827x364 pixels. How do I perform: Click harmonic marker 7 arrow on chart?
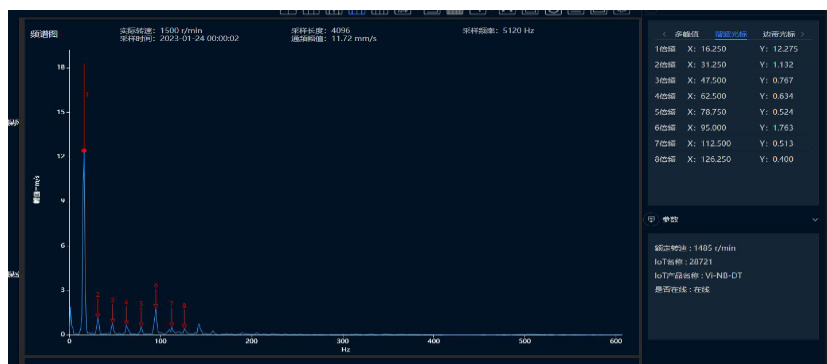point(171,314)
